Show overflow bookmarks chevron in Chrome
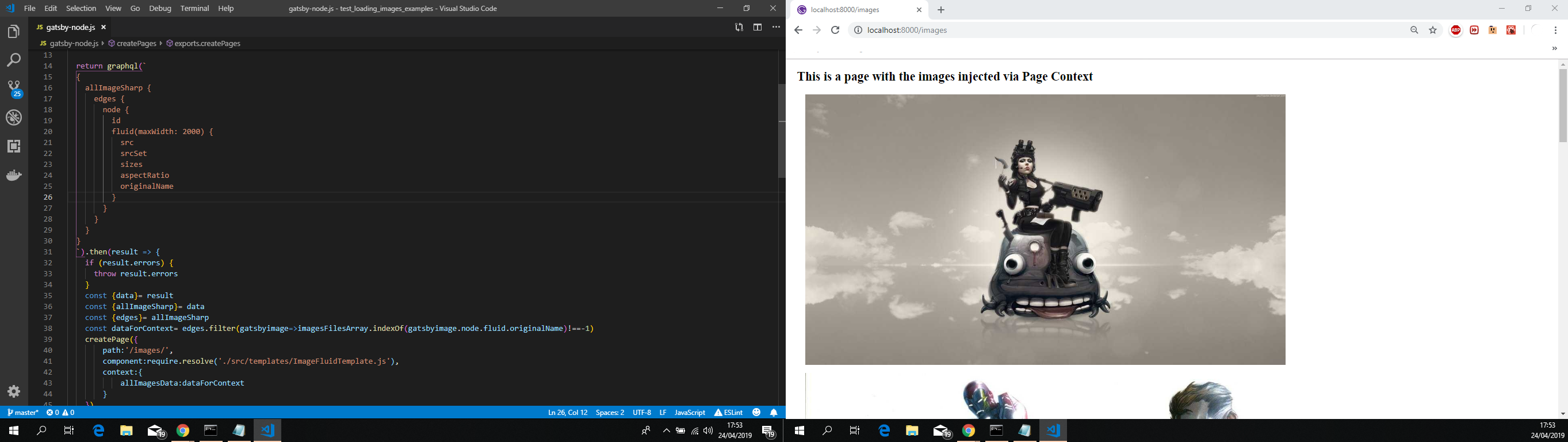This screenshot has height=442, width=1568. tap(1554, 48)
